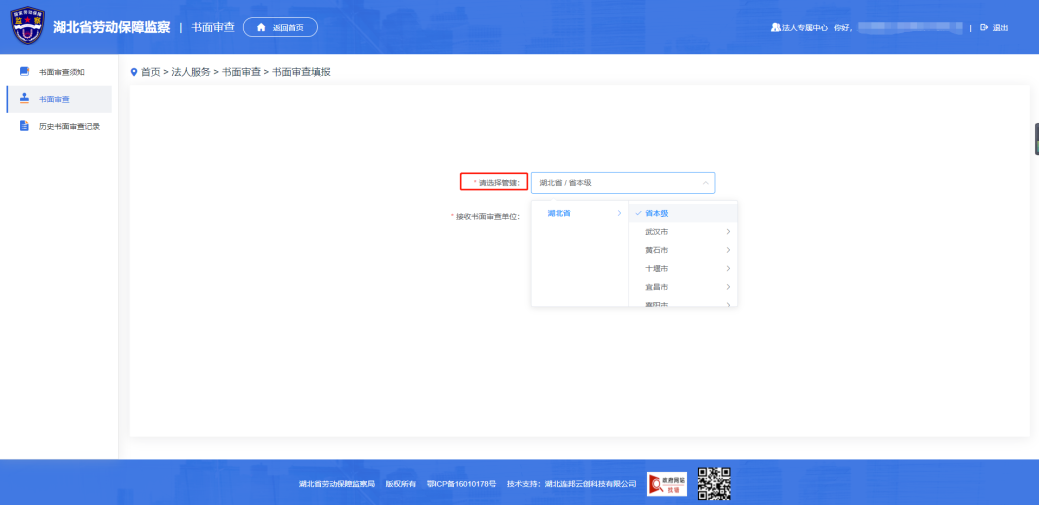This screenshot has height=505, width=1039.
Task: Click the 法人服务 breadcrumb link
Action: pos(191,72)
